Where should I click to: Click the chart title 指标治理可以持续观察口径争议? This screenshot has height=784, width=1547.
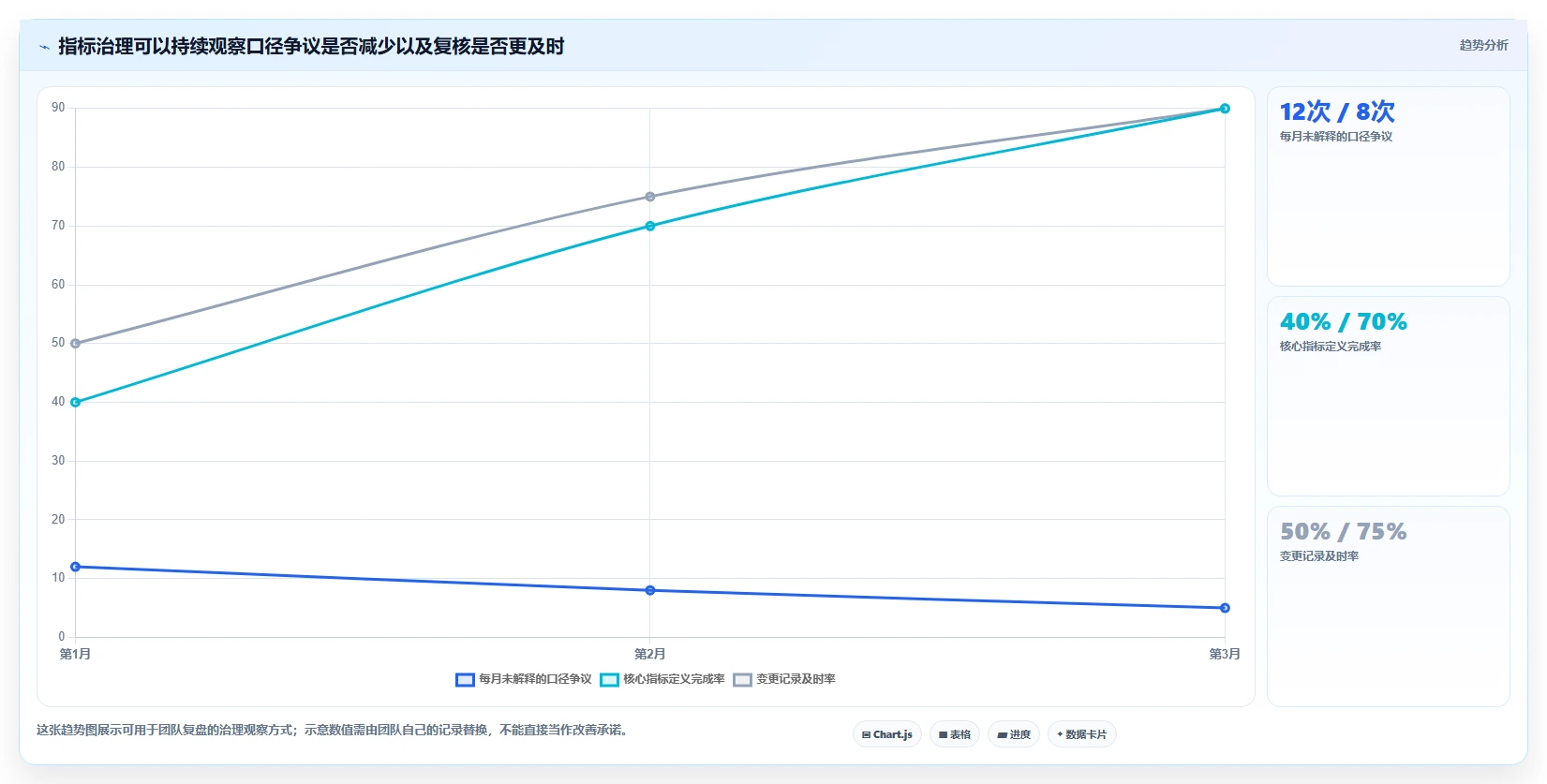(311, 46)
